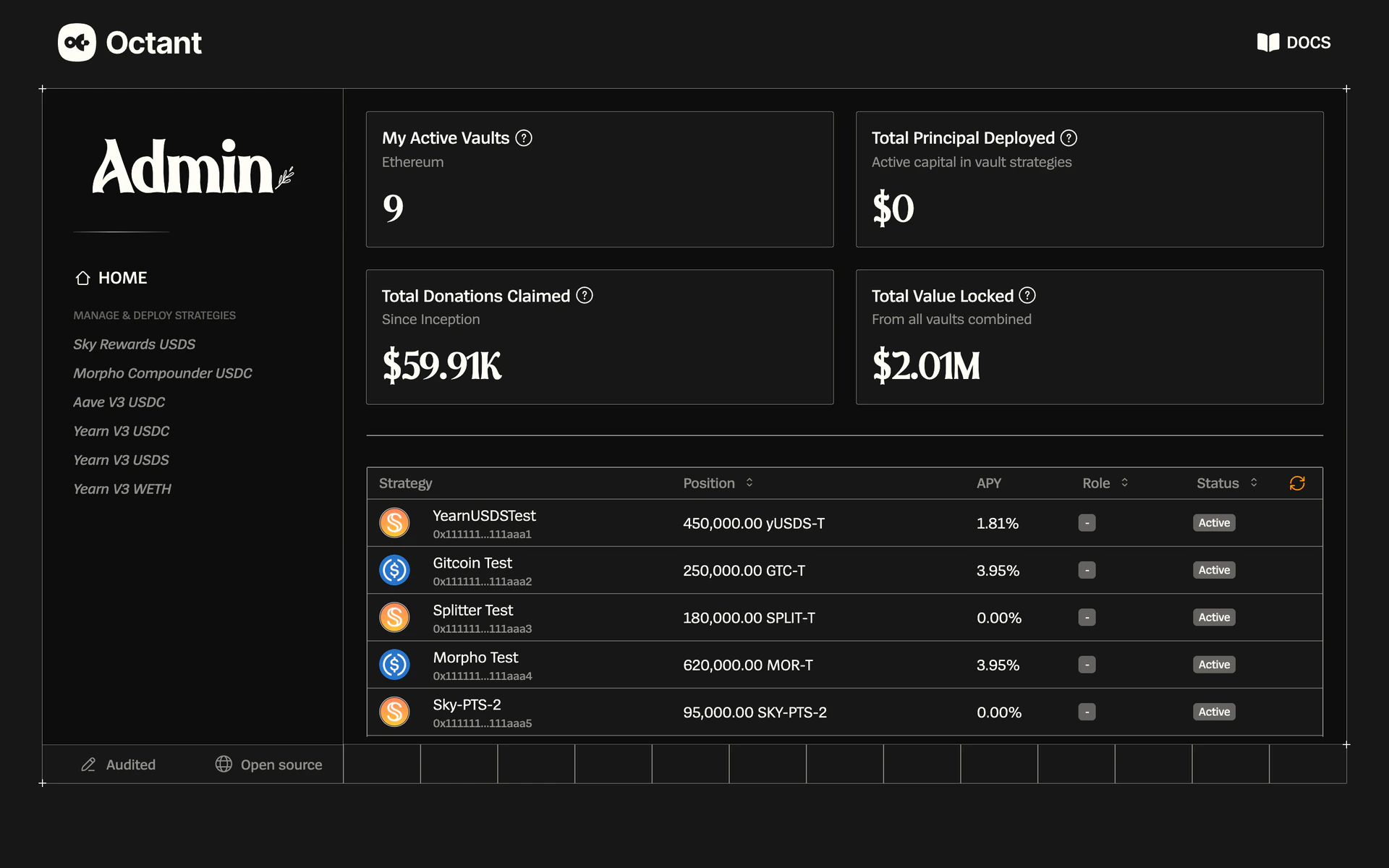Screen dimensions: 1389x868
Task: Open the DOCS link text
Action: [1308, 43]
